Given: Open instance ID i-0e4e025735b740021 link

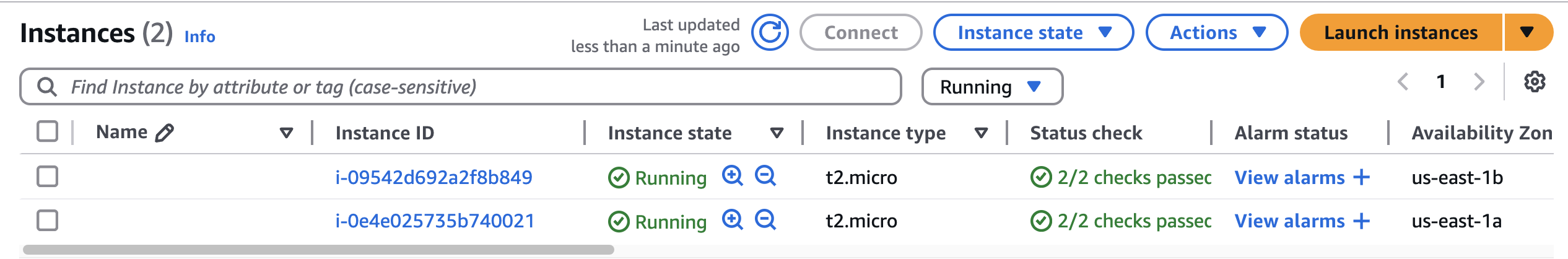Looking at the screenshot, I should (435, 221).
